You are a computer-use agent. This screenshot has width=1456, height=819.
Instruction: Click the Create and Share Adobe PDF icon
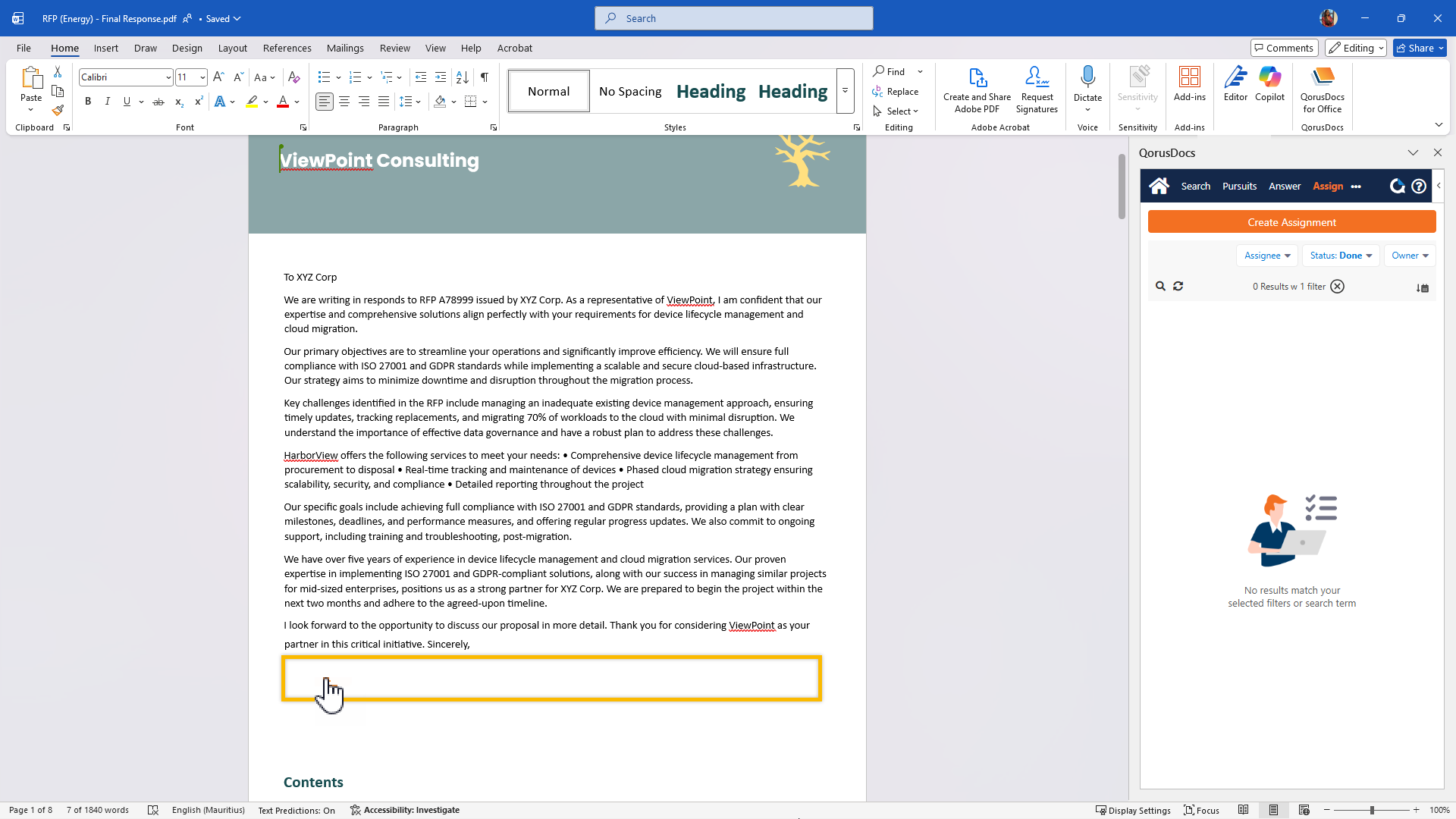point(977,77)
